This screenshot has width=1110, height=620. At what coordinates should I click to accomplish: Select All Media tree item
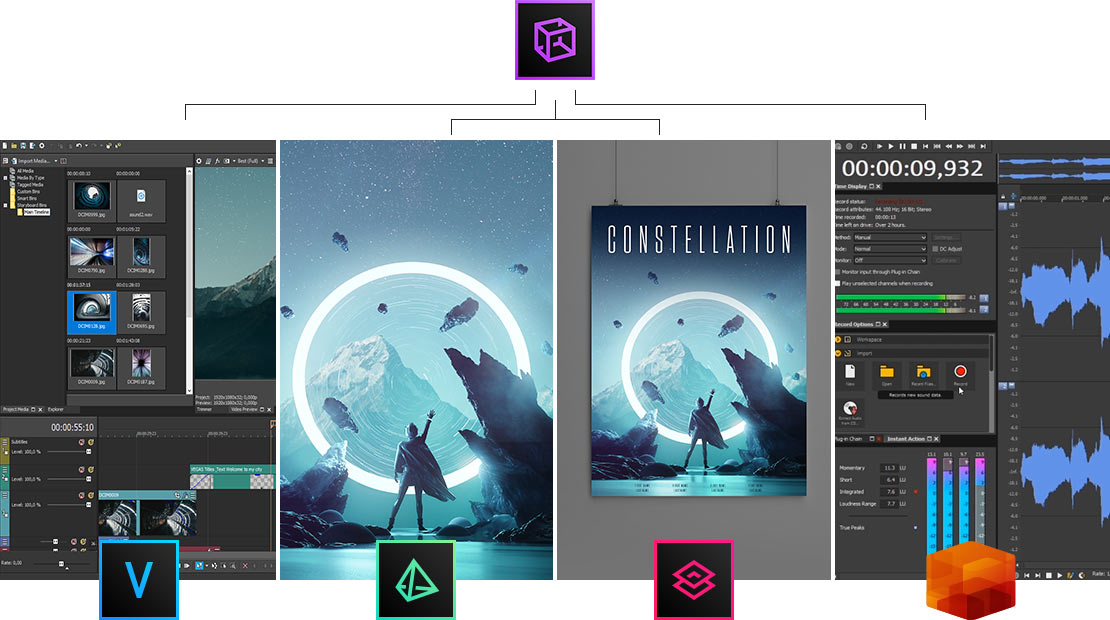[21, 171]
